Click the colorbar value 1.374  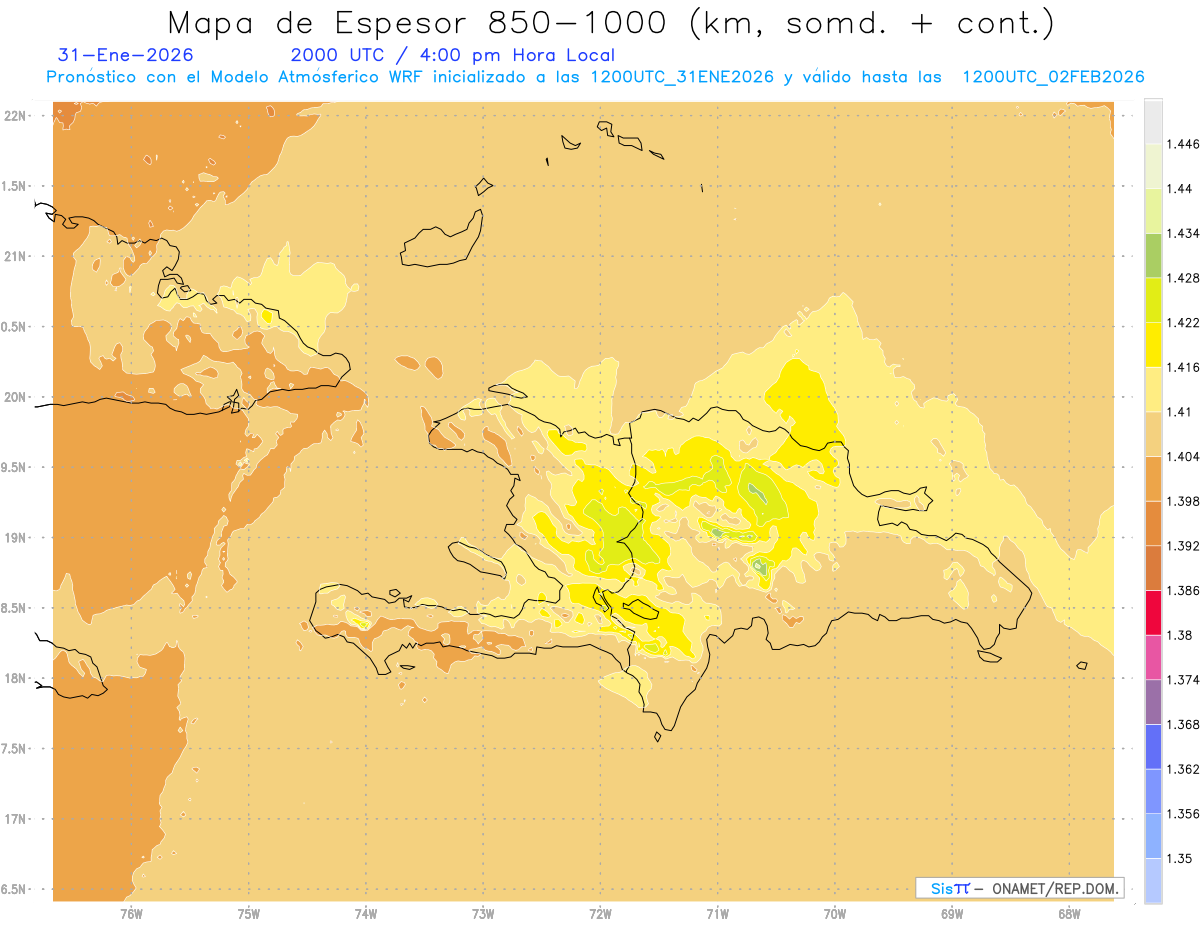(1183, 680)
